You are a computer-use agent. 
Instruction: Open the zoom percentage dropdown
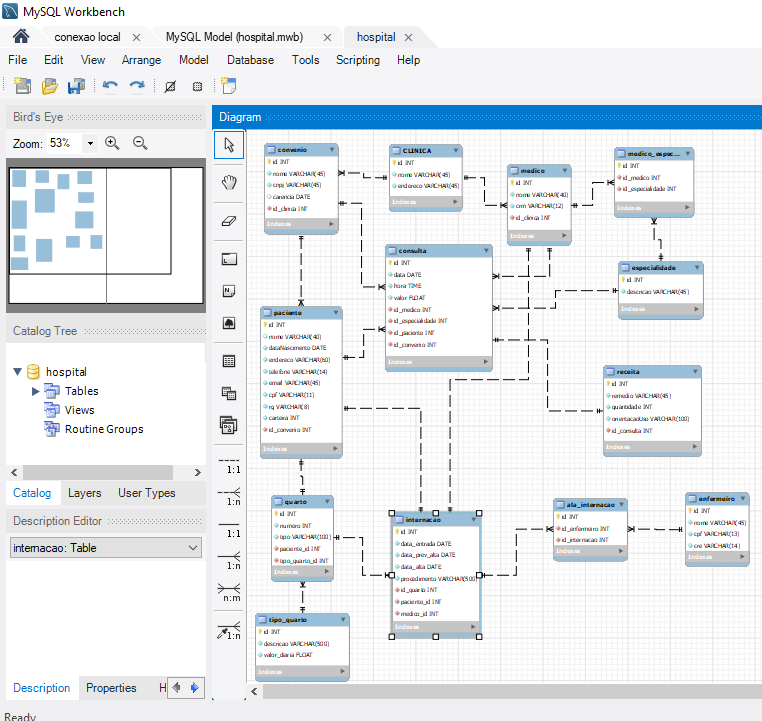pos(90,143)
